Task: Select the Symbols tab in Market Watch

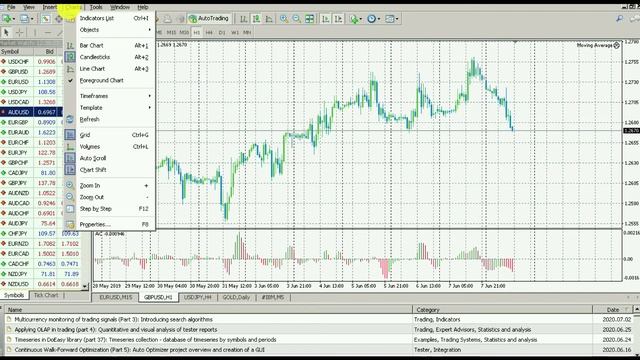Action: (14, 295)
